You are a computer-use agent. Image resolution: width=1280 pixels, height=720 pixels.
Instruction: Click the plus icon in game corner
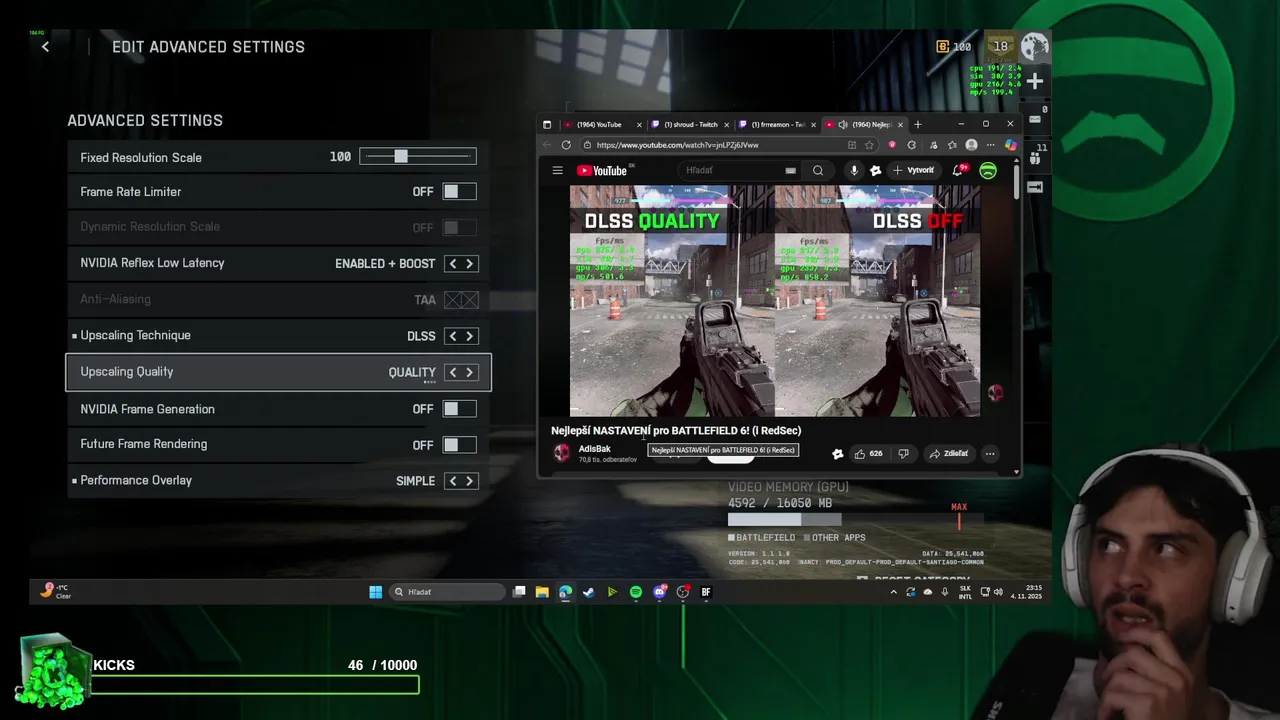1035,81
